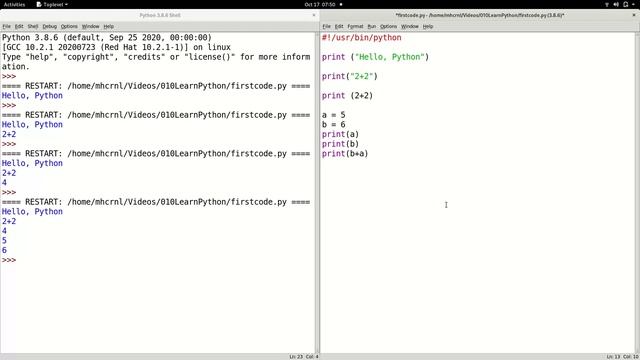Click the power icon in the top bar

click(x=626, y=4)
